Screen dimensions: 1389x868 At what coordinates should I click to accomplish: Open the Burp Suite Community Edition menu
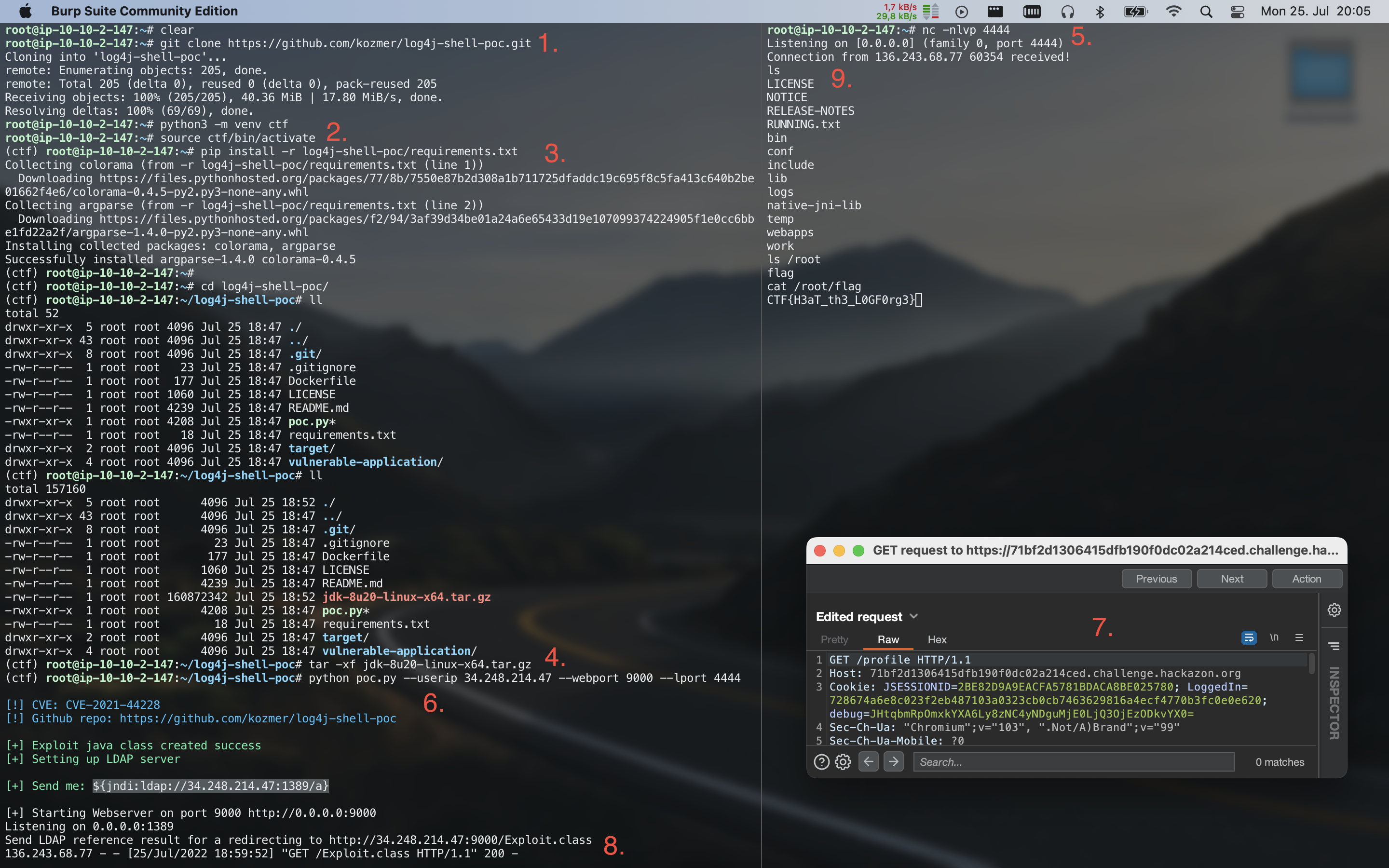tap(144, 11)
